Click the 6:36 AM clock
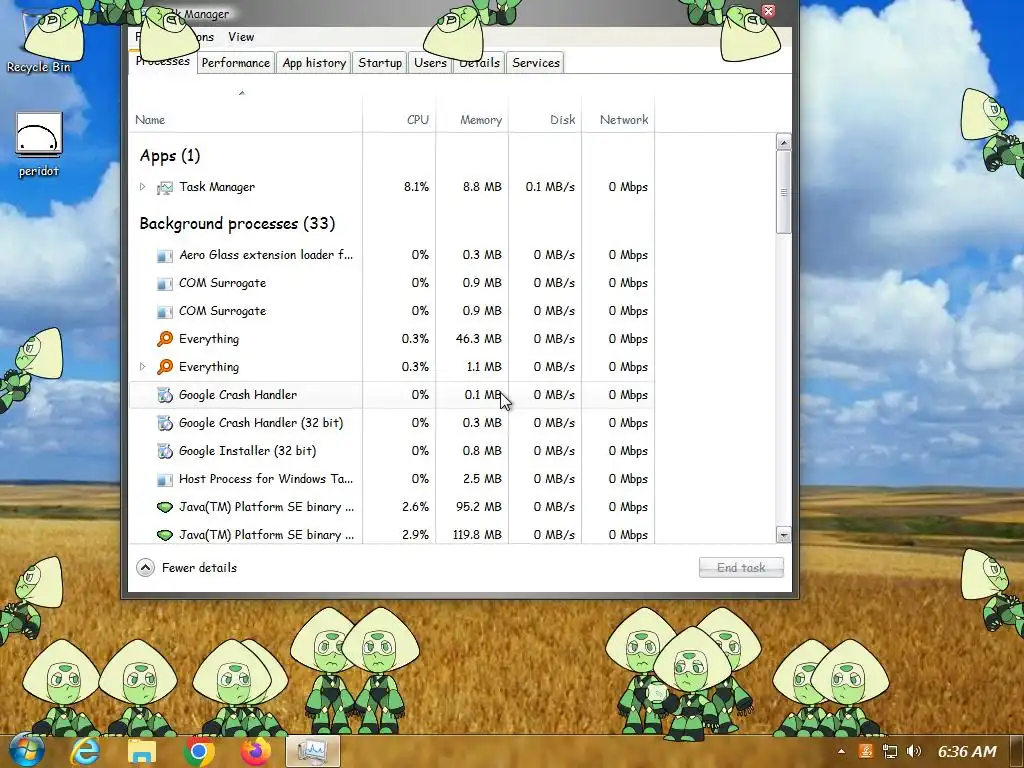This screenshot has width=1024, height=768. (x=967, y=752)
